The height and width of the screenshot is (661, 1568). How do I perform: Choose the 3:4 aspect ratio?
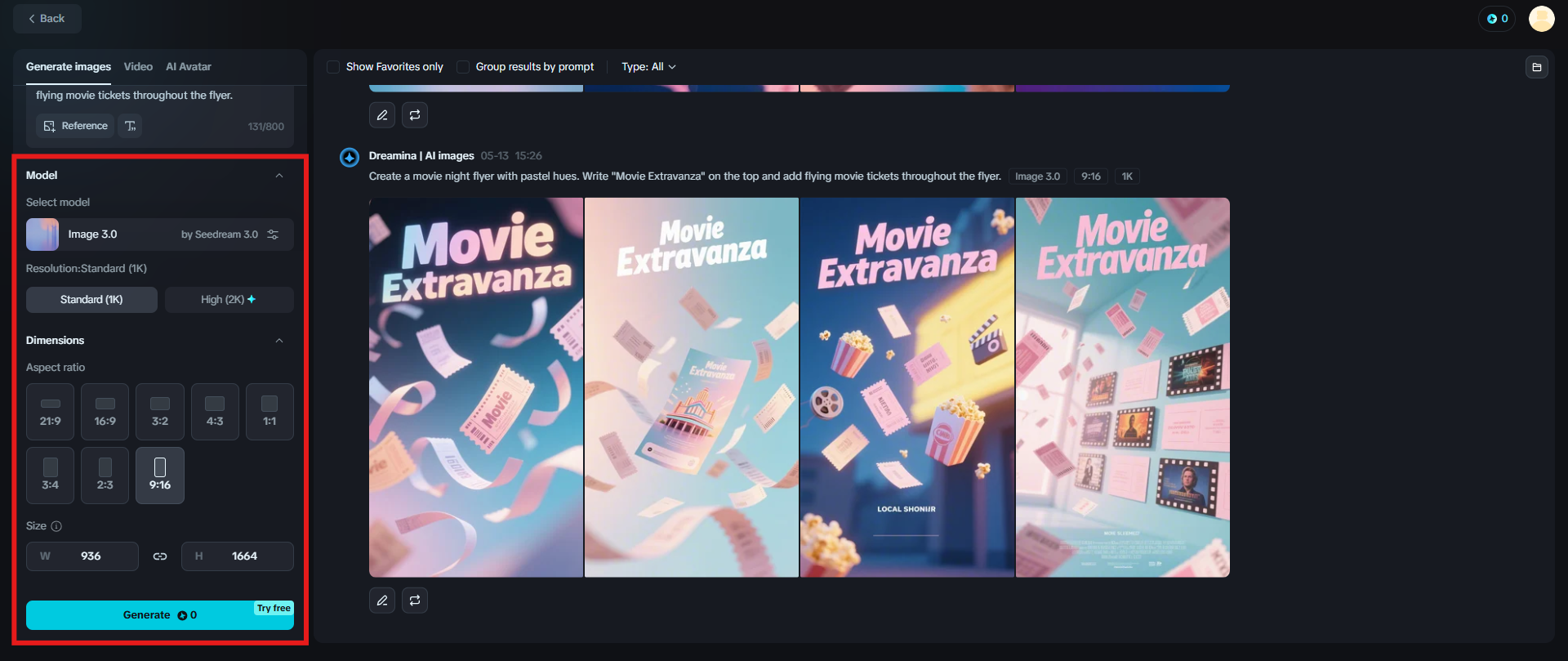coord(51,476)
